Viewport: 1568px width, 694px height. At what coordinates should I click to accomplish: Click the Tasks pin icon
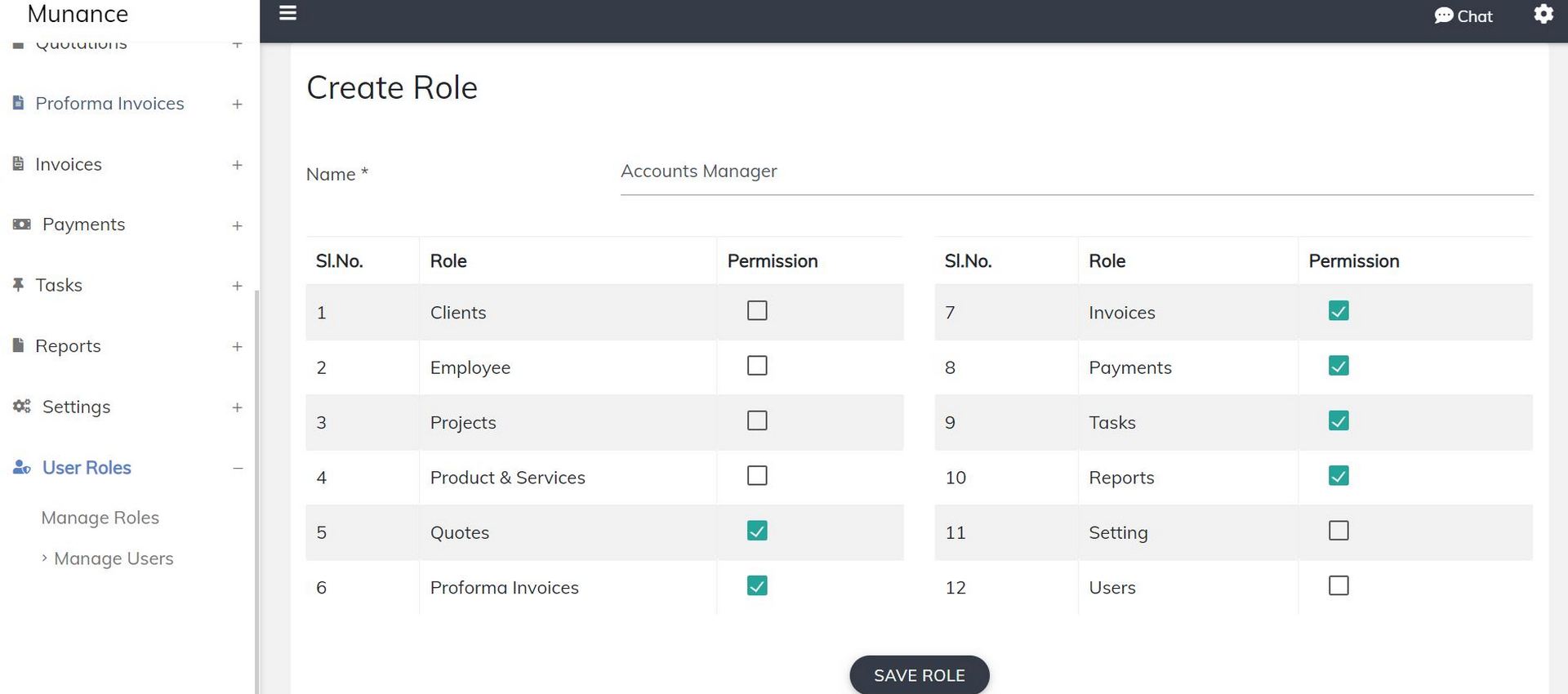click(18, 284)
